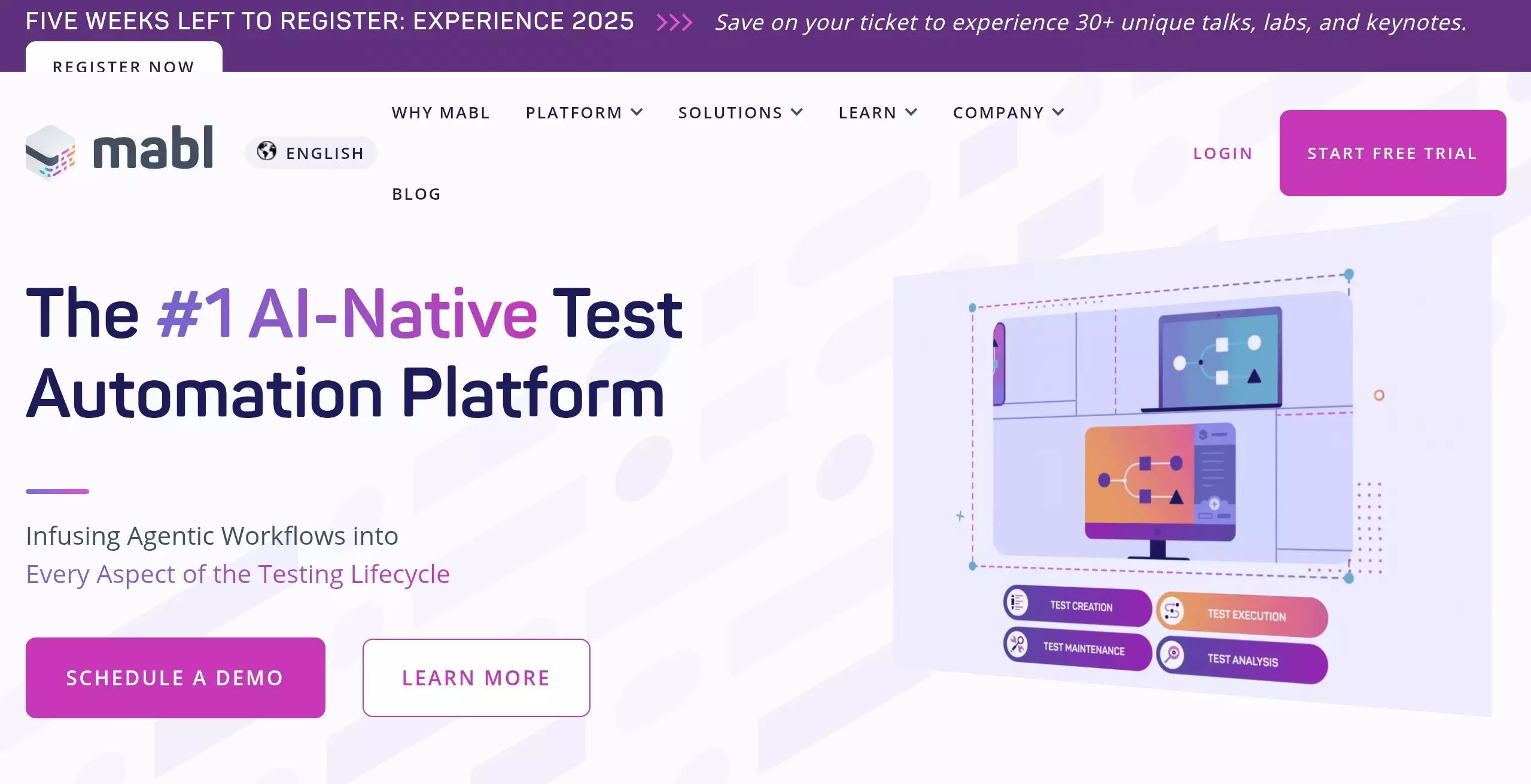This screenshot has width=1531, height=784.
Task: Expand the Company menu
Action: click(x=1008, y=112)
